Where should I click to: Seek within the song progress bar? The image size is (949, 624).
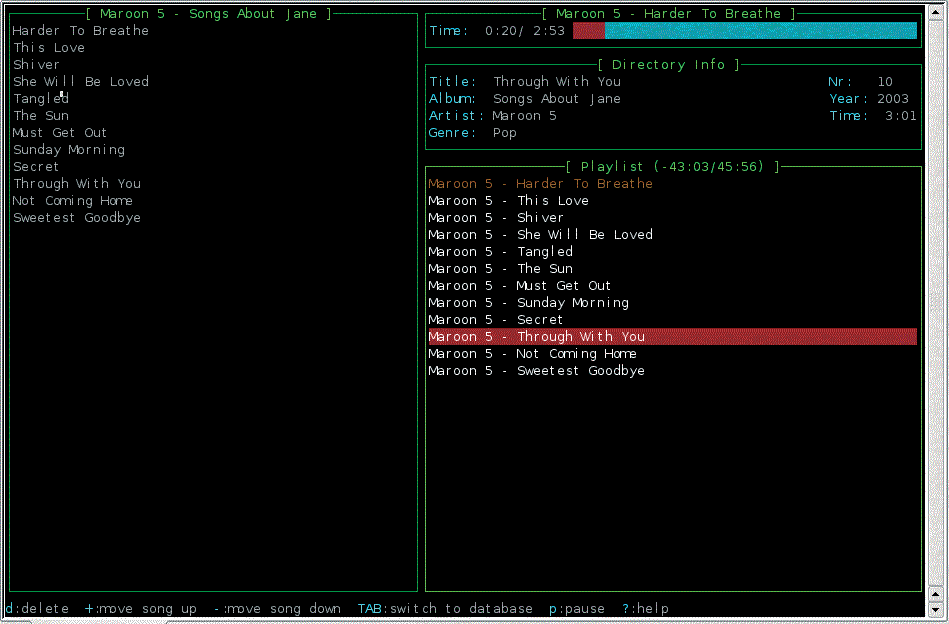(745, 31)
